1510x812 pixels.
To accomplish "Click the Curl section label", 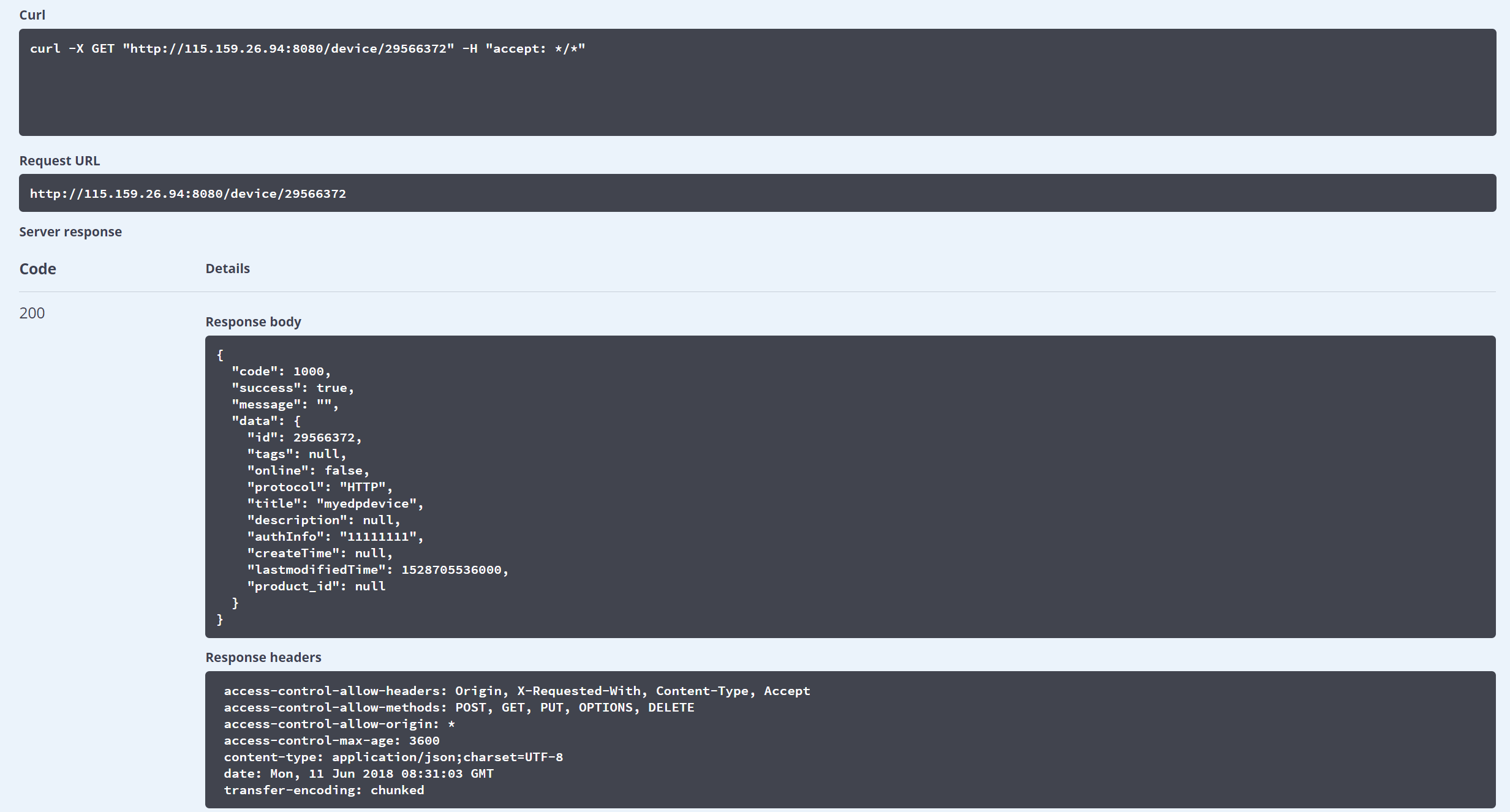I will 32,15.
